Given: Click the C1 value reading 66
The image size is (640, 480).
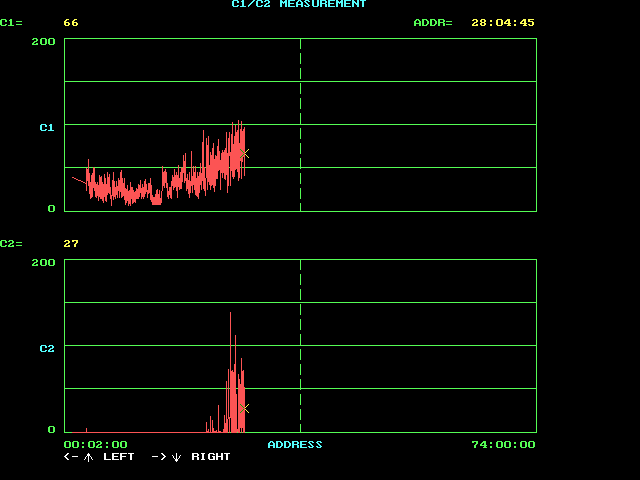Looking at the screenshot, I should click(x=71, y=22).
